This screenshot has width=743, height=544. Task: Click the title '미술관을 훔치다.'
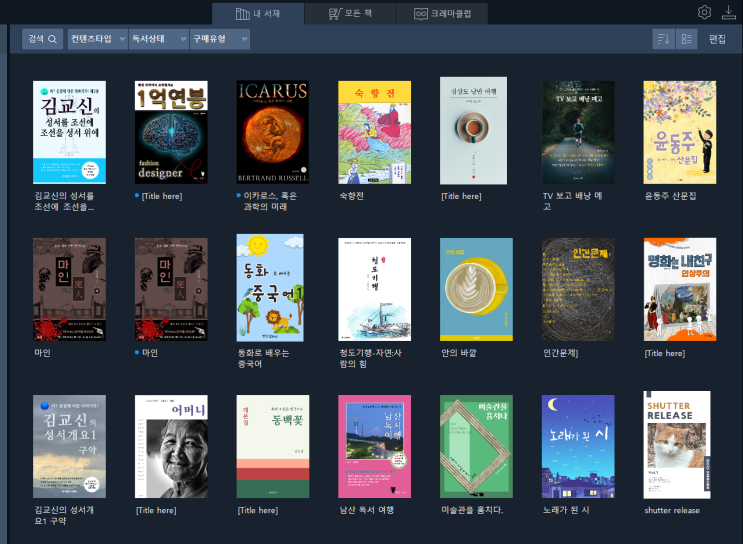pos(472,510)
